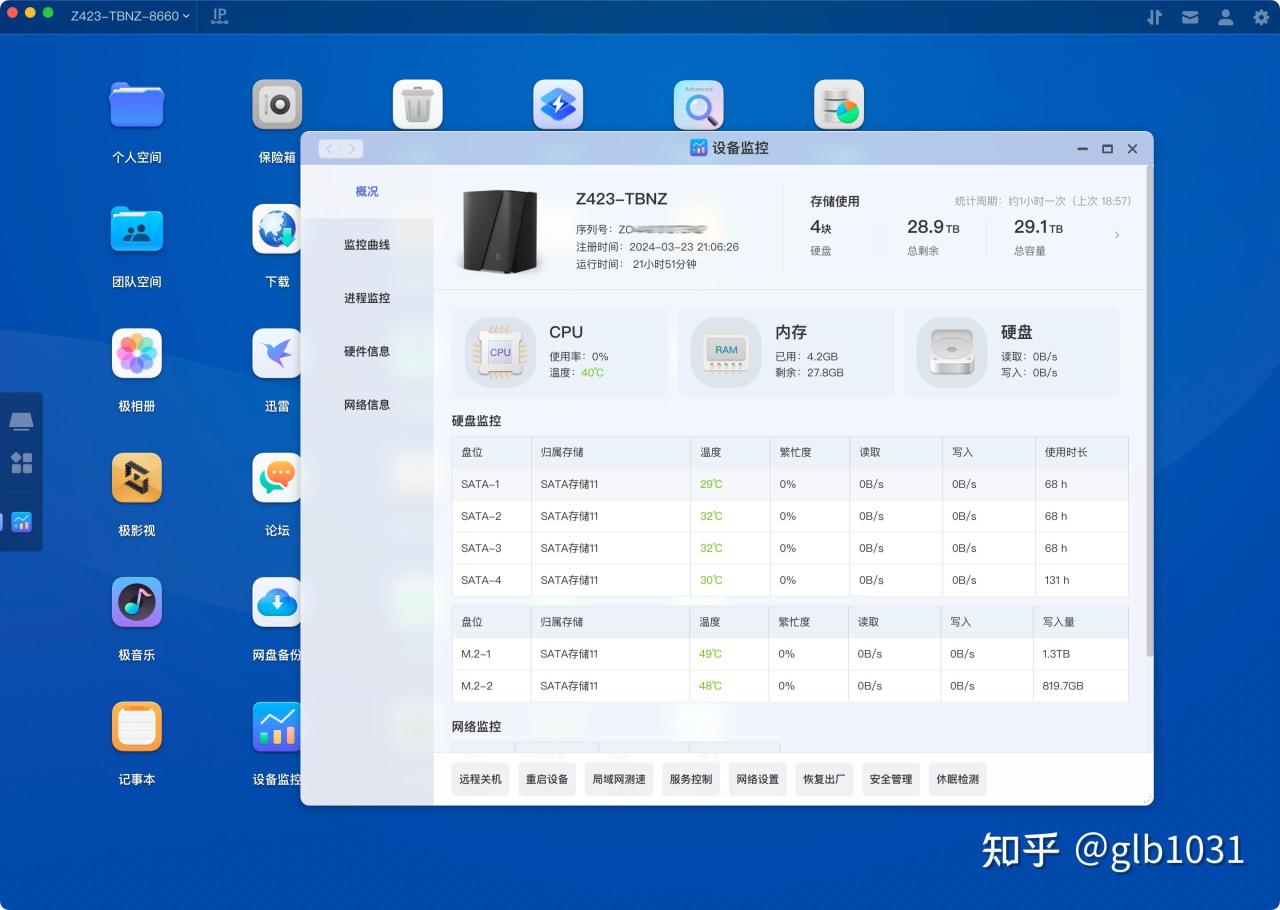1280x910 pixels.
Task: Open the 网盘备份 backup app
Action: pos(277,602)
